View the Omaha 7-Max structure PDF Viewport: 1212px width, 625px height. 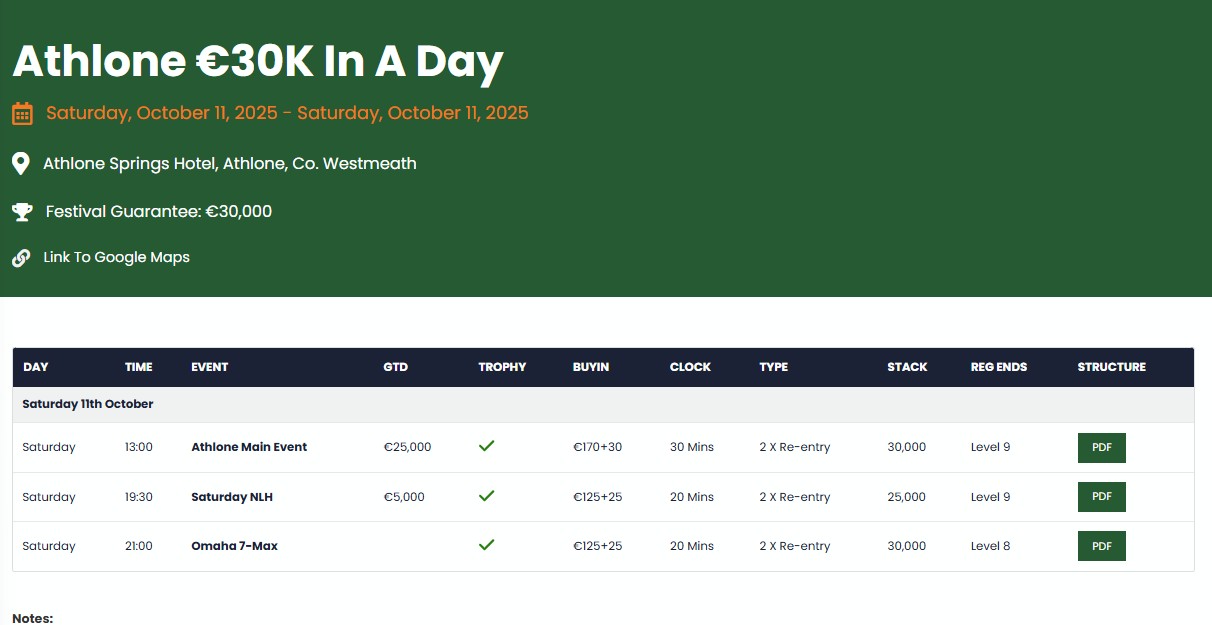1101,546
